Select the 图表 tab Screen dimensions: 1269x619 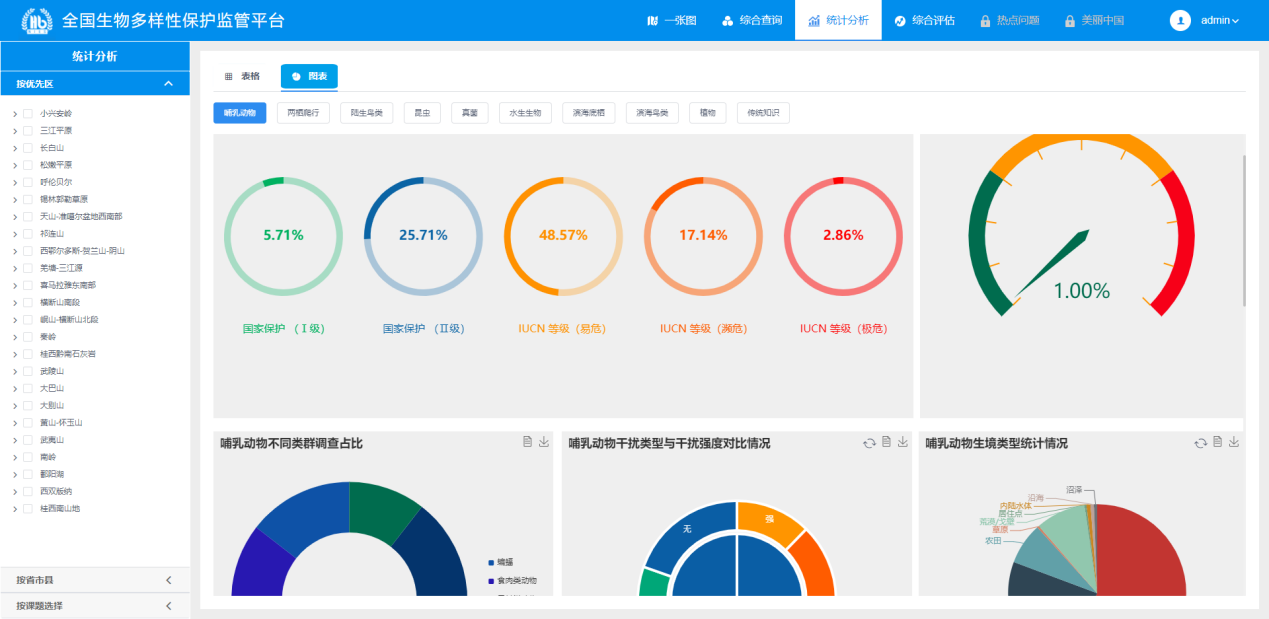[309, 76]
